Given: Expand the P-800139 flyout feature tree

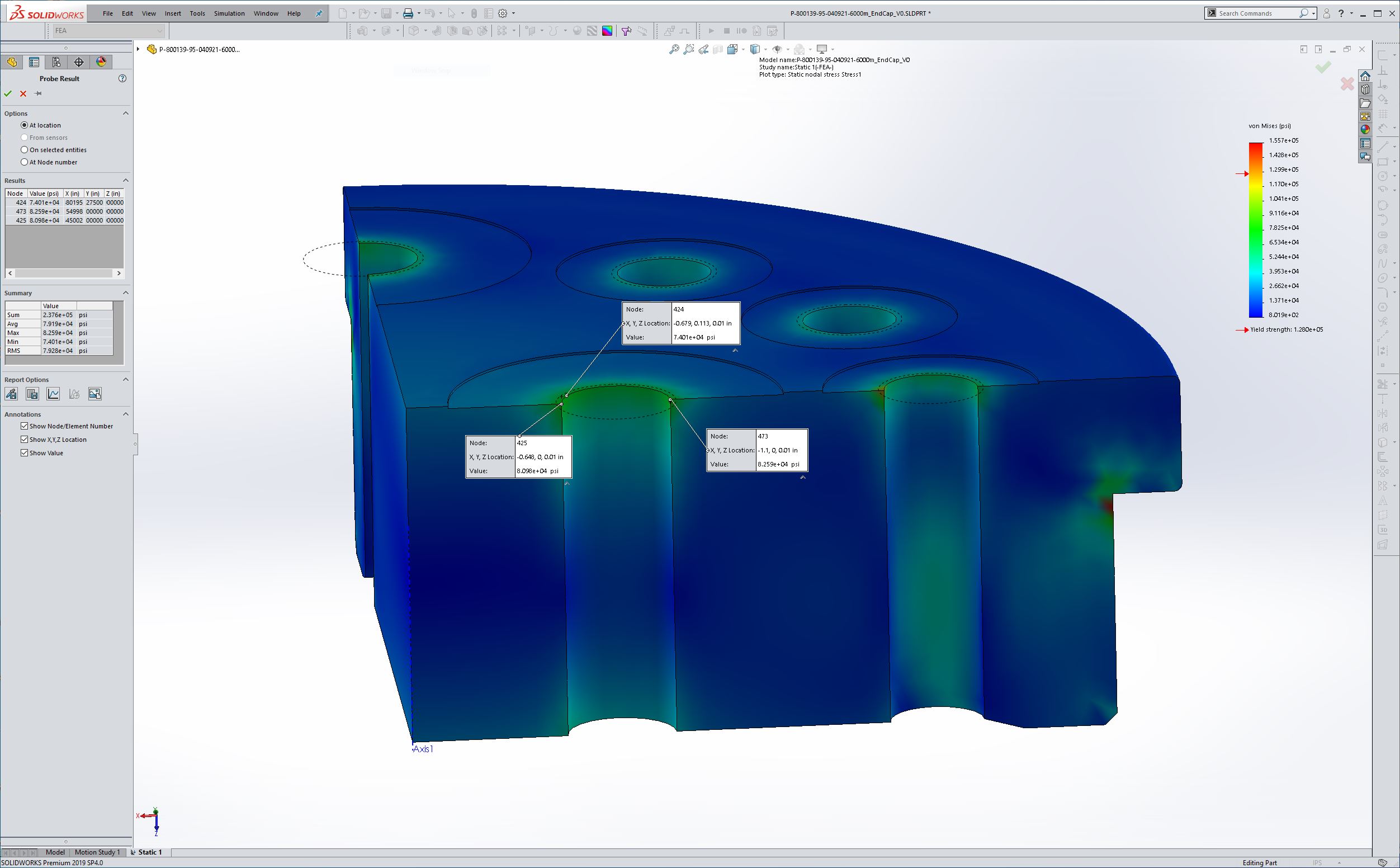Looking at the screenshot, I should point(138,49).
